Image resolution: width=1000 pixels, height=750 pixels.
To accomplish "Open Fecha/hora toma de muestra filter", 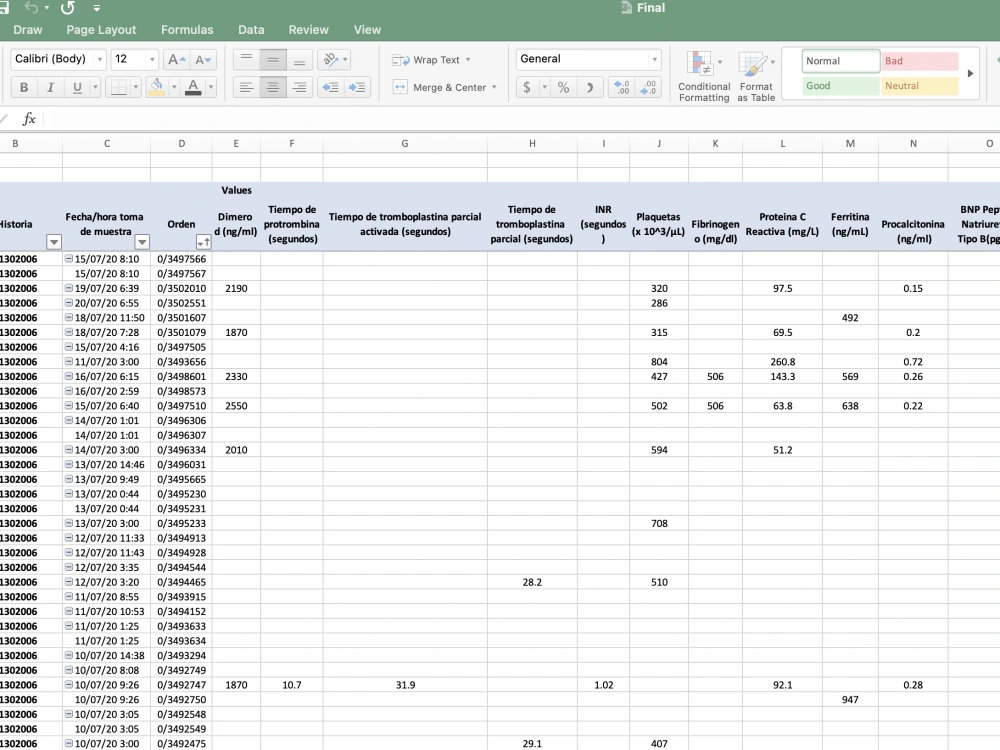I will pos(142,242).
